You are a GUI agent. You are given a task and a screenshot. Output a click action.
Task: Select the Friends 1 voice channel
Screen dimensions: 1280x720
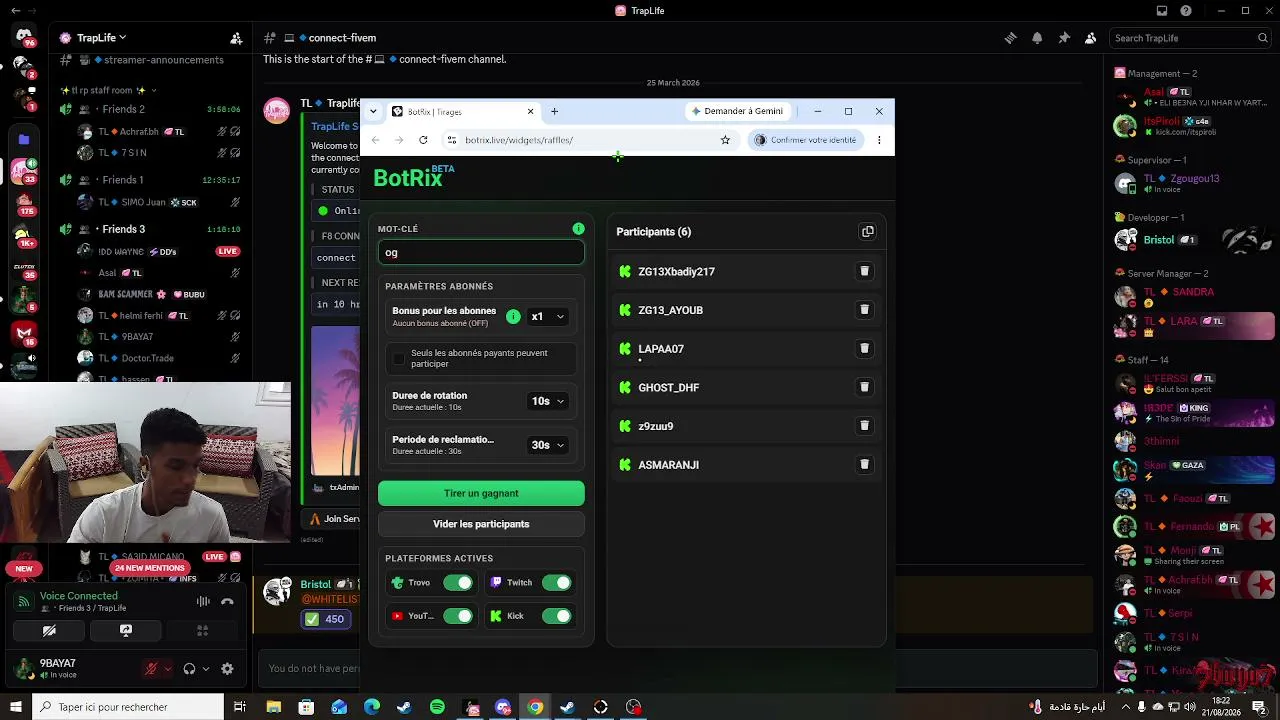(x=151, y=180)
